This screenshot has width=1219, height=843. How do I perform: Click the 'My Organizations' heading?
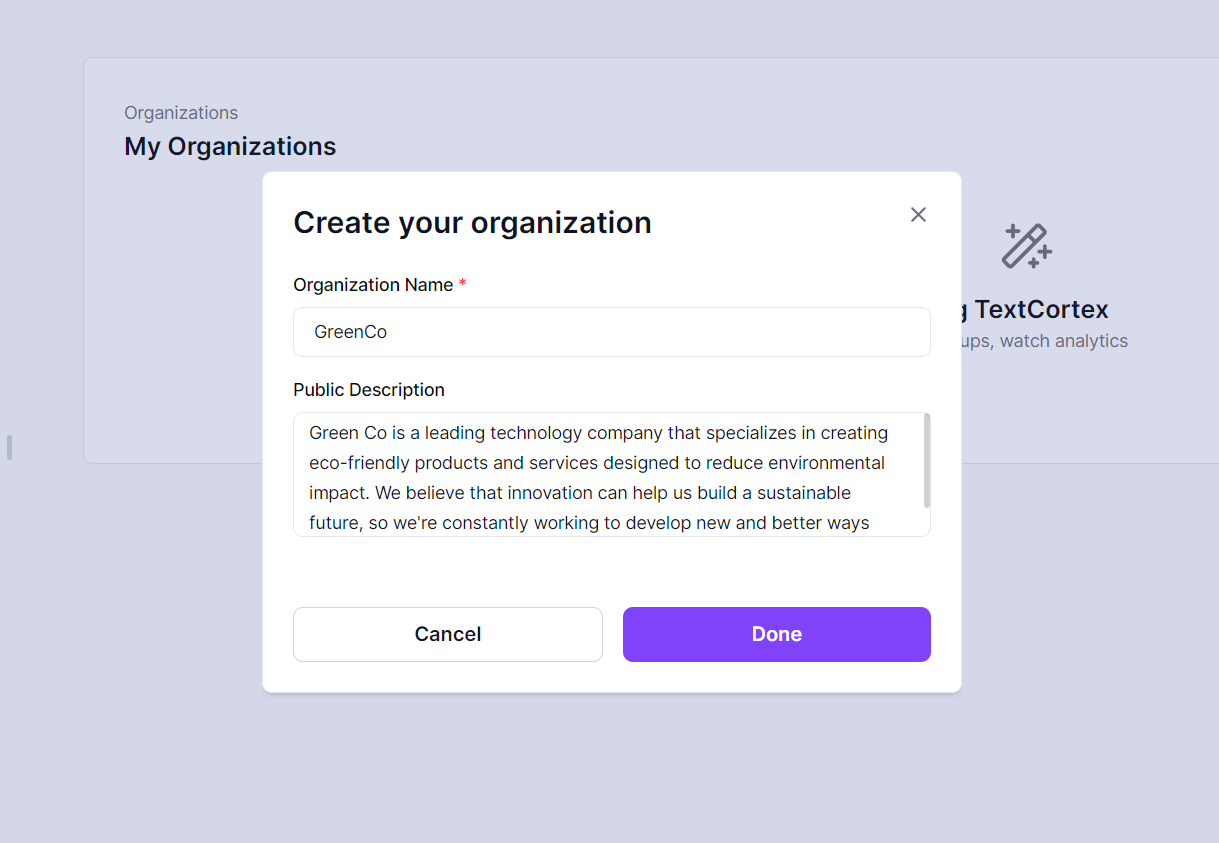[230, 146]
